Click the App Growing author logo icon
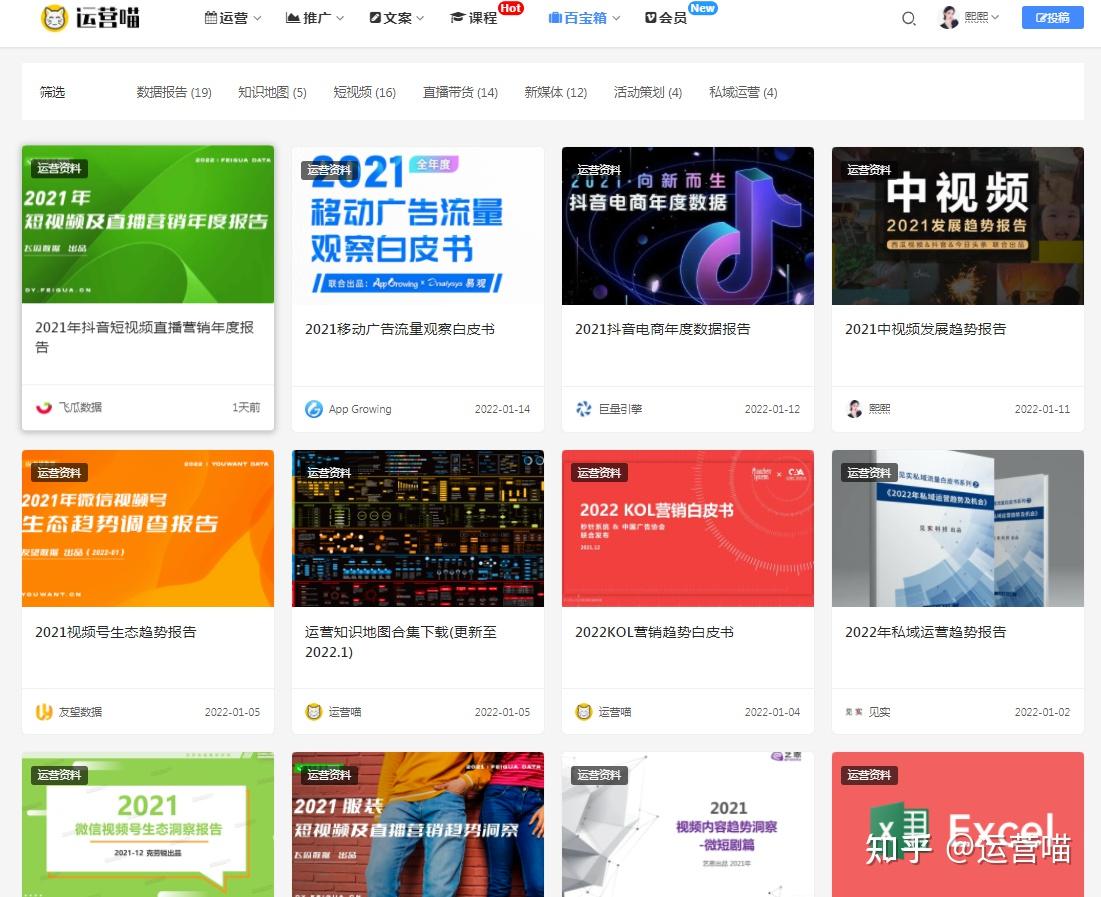The width and height of the screenshot is (1101, 897). (x=313, y=409)
